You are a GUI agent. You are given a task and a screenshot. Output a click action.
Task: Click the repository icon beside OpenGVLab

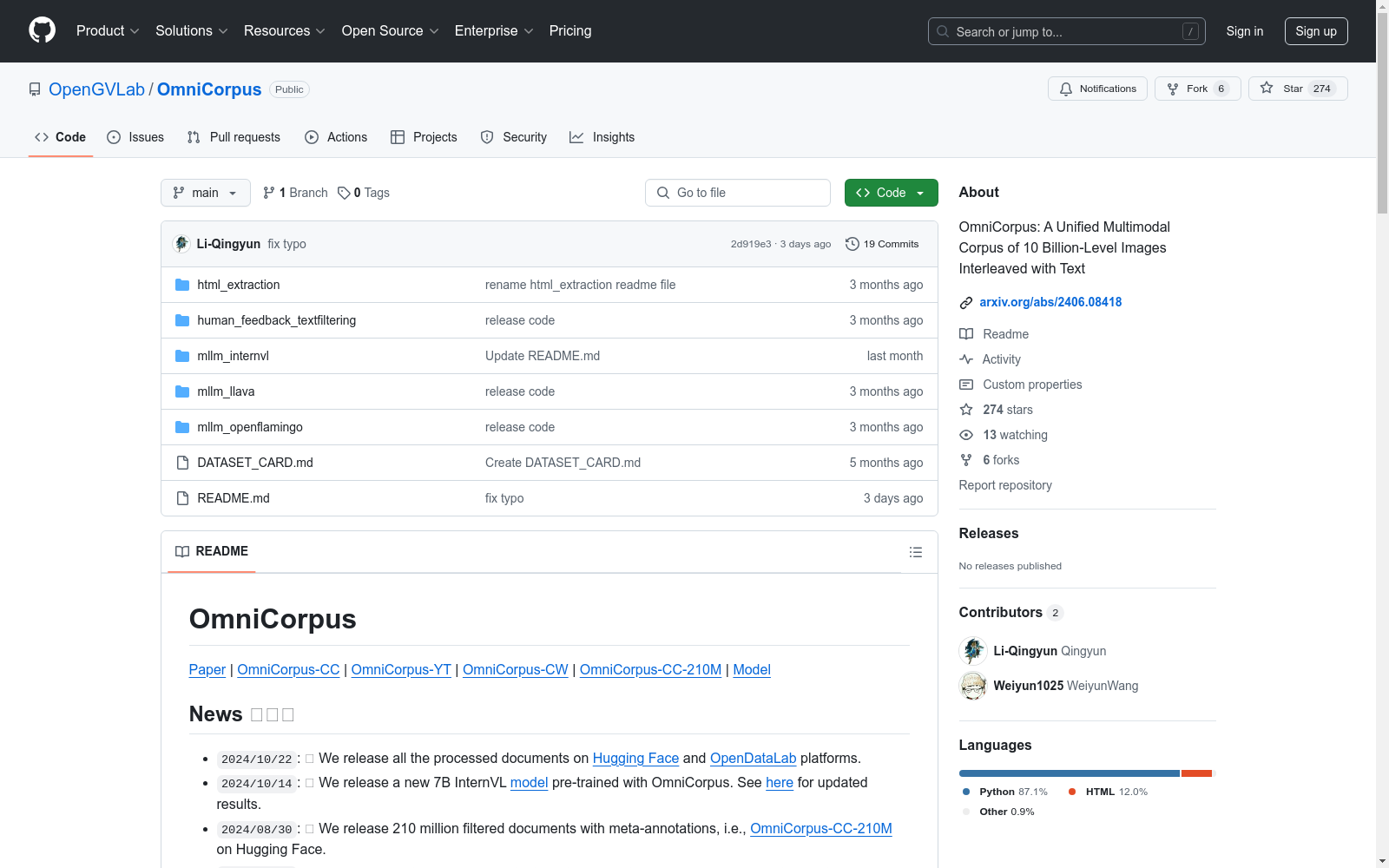pyautogui.click(x=35, y=89)
